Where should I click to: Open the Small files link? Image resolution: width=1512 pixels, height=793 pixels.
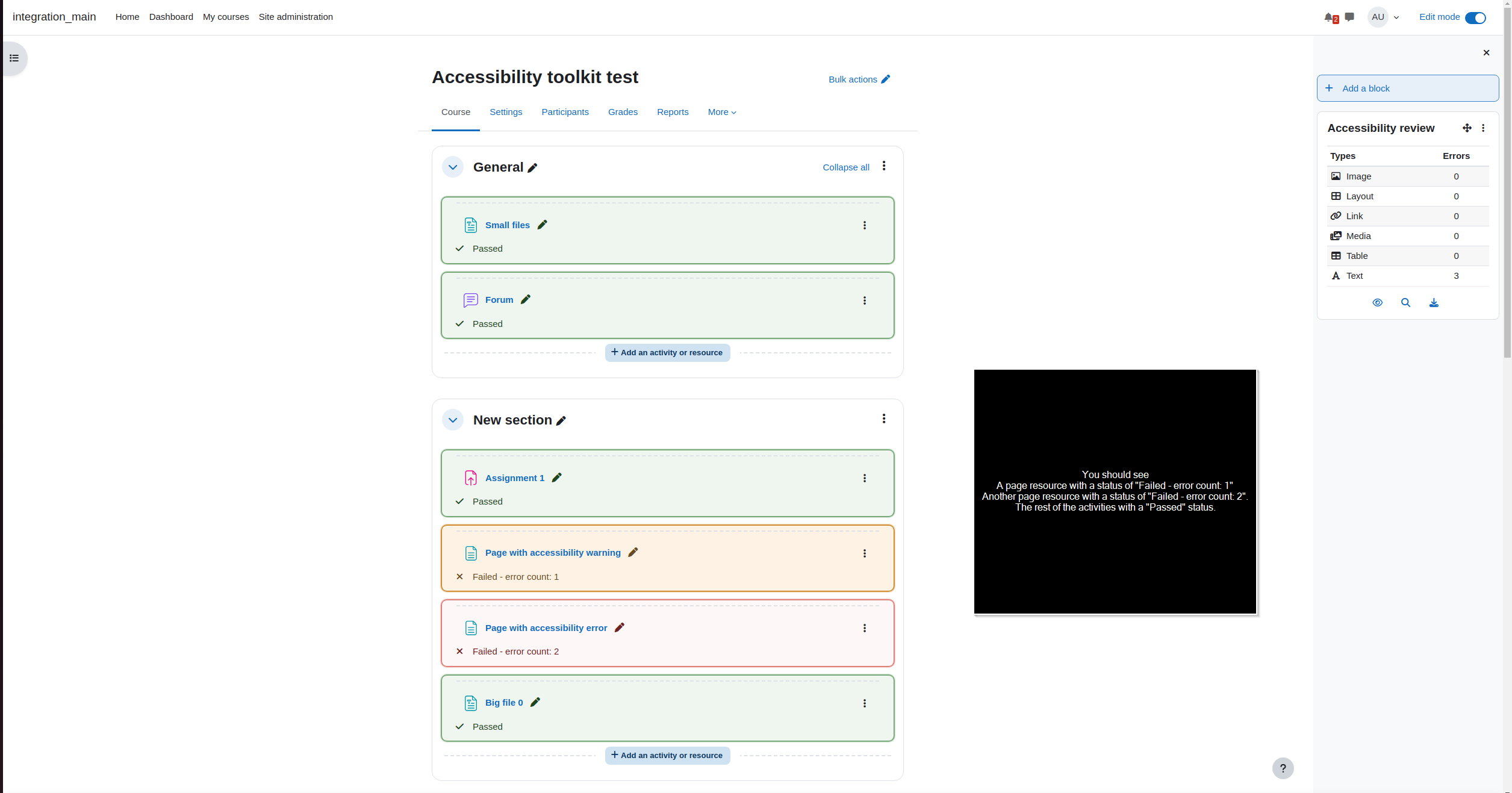pos(508,225)
